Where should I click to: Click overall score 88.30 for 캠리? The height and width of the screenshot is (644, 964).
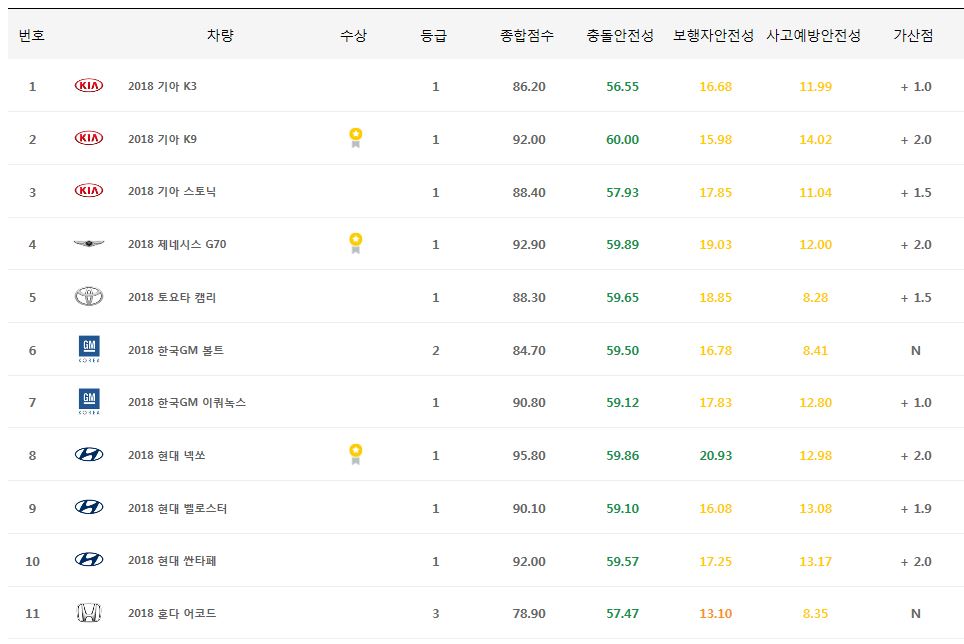(529, 297)
